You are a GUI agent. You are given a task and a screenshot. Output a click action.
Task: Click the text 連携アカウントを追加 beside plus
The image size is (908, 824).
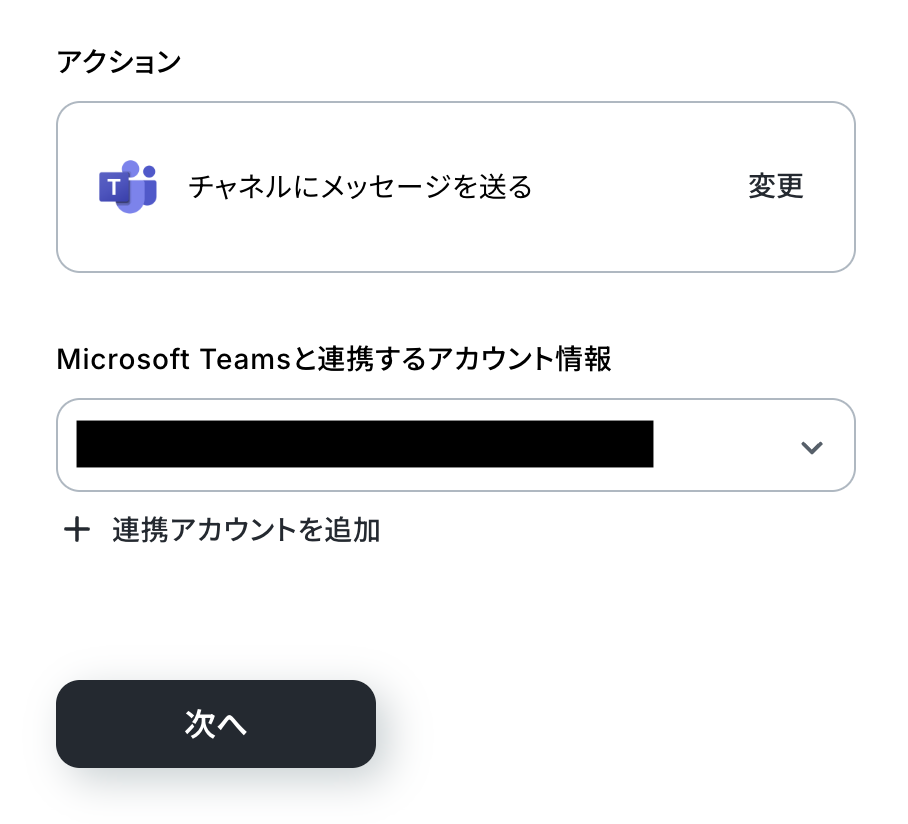(x=246, y=530)
